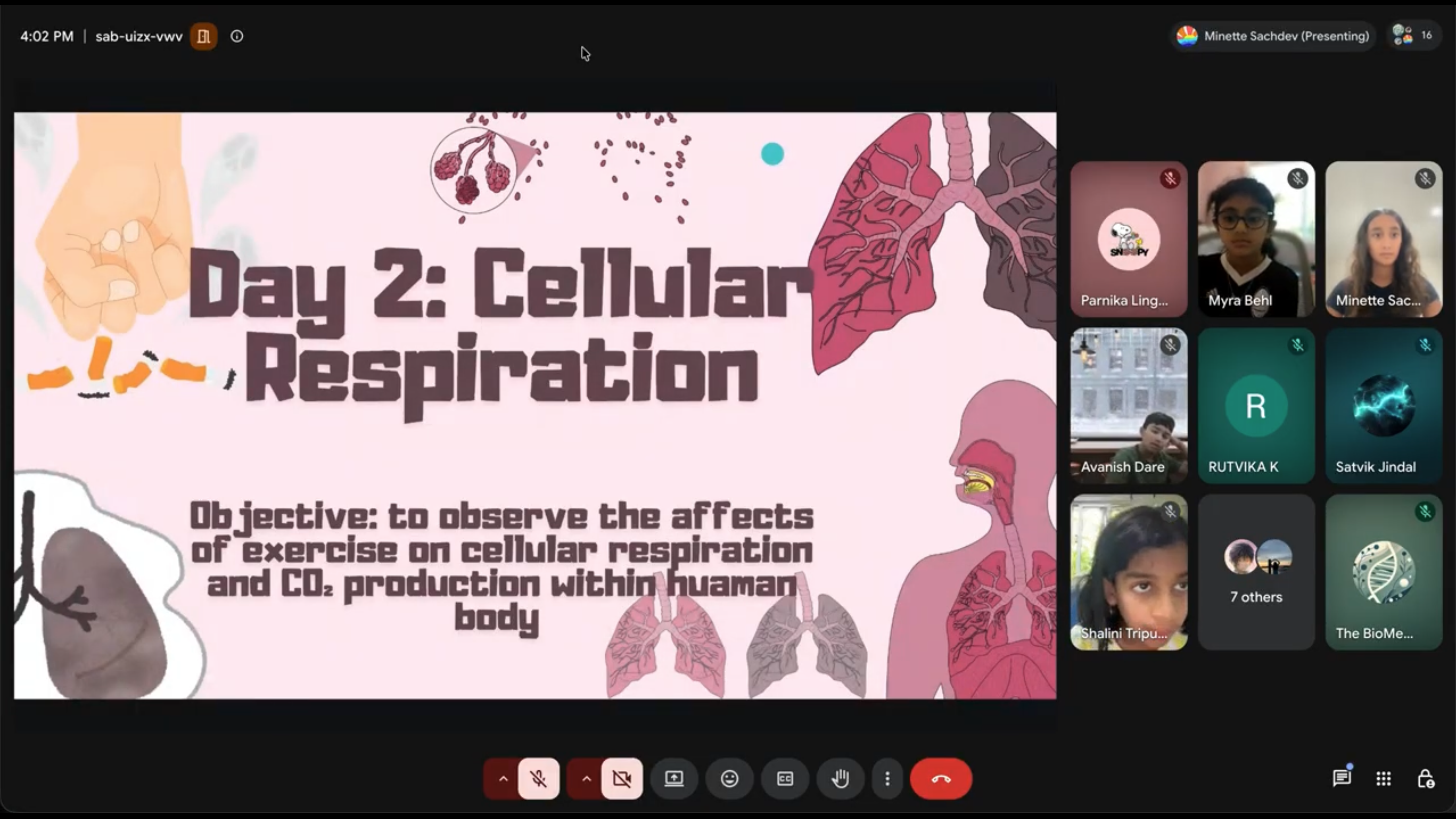Viewport: 1456px width, 819px height.
Task: Click Minette Sachdev (Presenting) chip
Action: [1272, 36]
